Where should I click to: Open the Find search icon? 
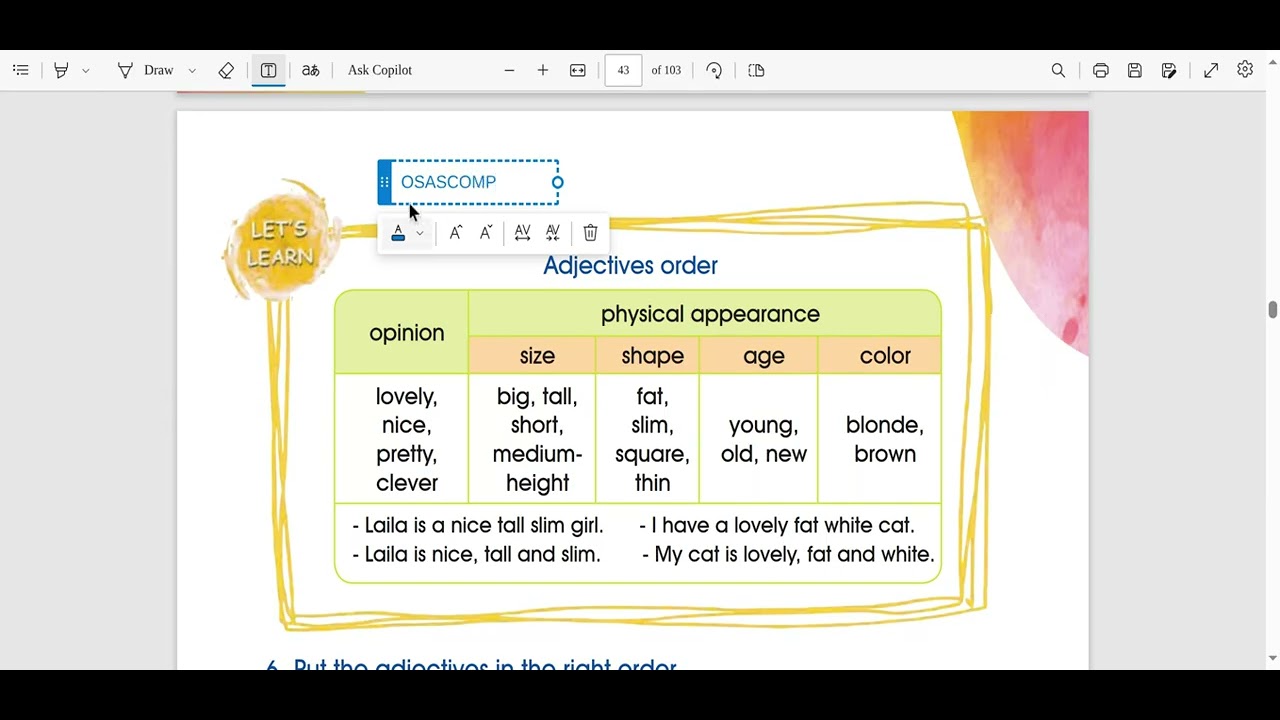1058,70
